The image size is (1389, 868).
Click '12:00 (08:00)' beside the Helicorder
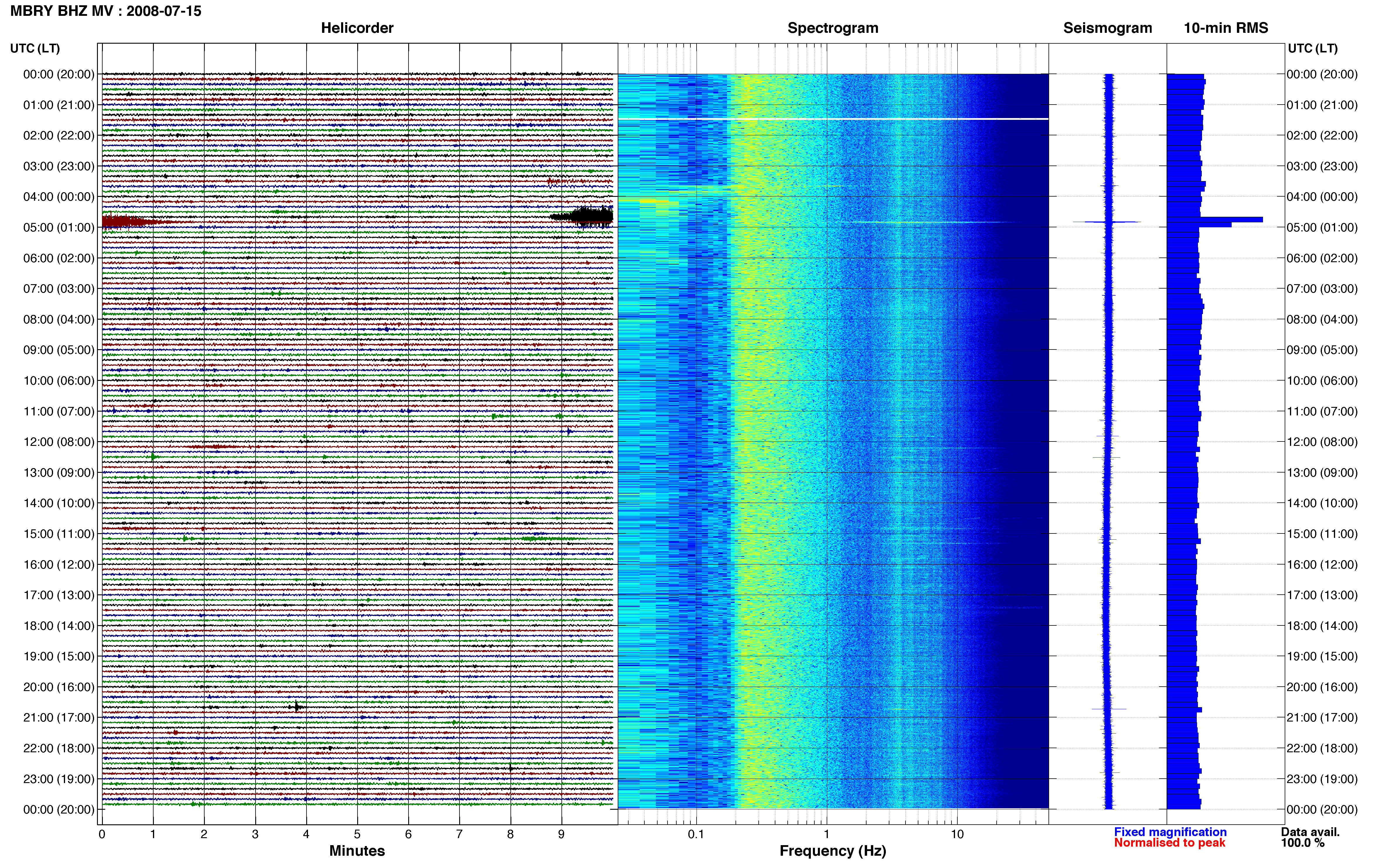(x=59, y=442)
